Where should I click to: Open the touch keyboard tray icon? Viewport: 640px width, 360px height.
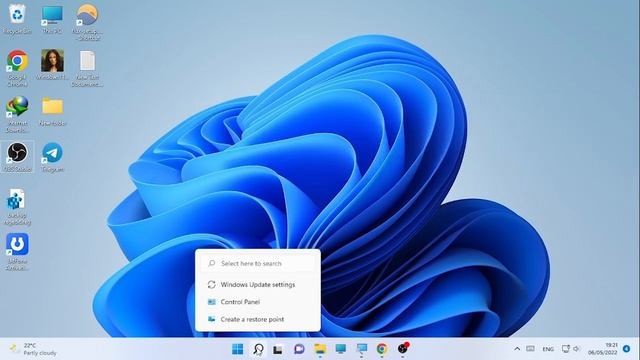[530, 349]
